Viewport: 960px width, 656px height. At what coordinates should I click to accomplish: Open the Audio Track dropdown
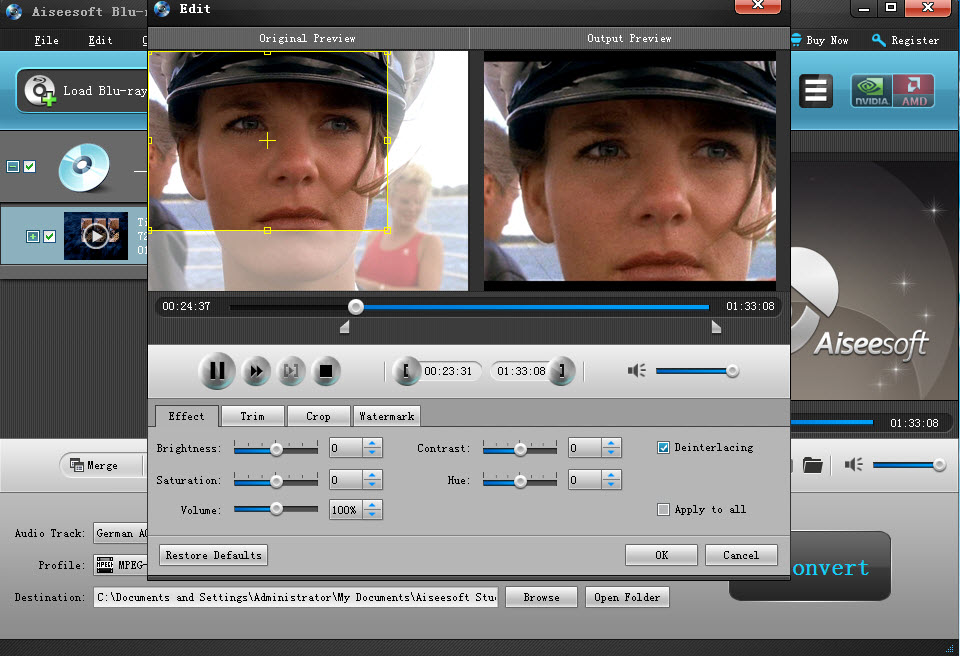[x=121, y=533]
